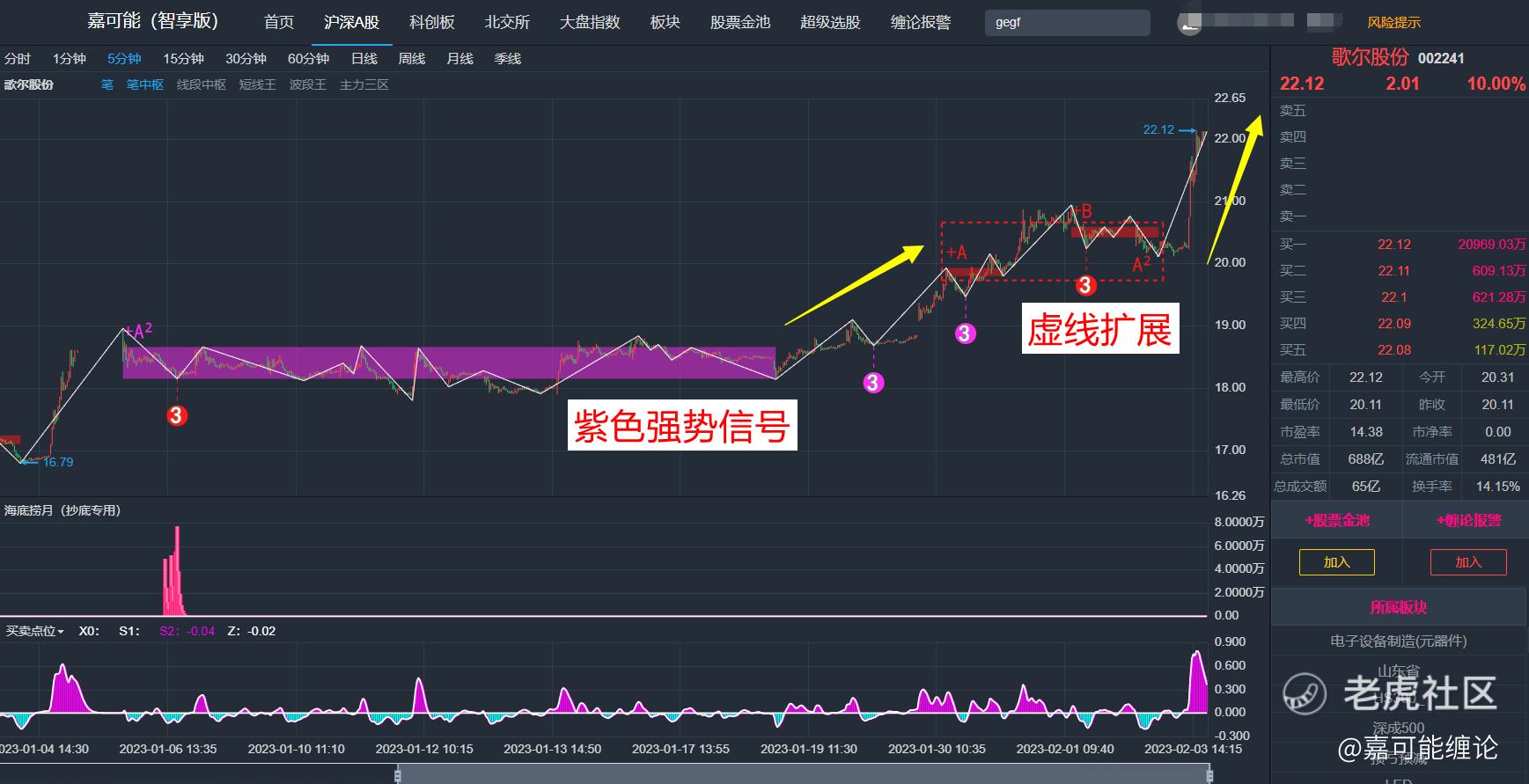Select the 30分钟 timeframe
This screenshot has height=784, width=1529.
pyautogui.click(x=246, y=59)
